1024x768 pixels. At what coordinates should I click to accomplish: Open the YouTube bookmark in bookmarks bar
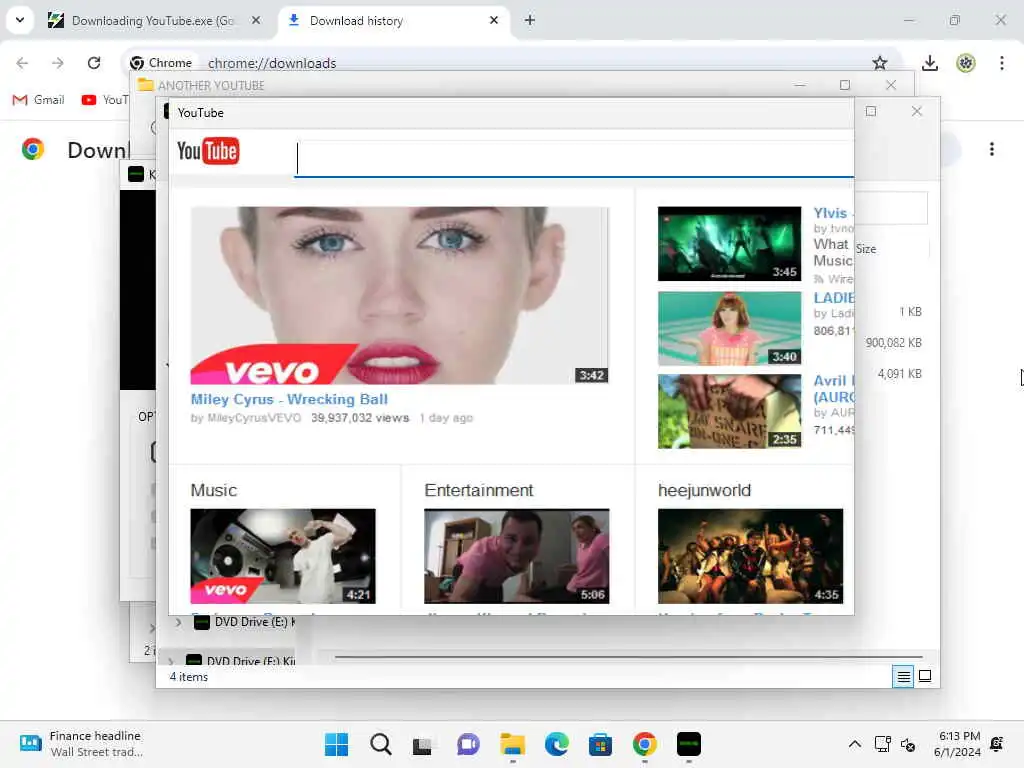[104, 100]
